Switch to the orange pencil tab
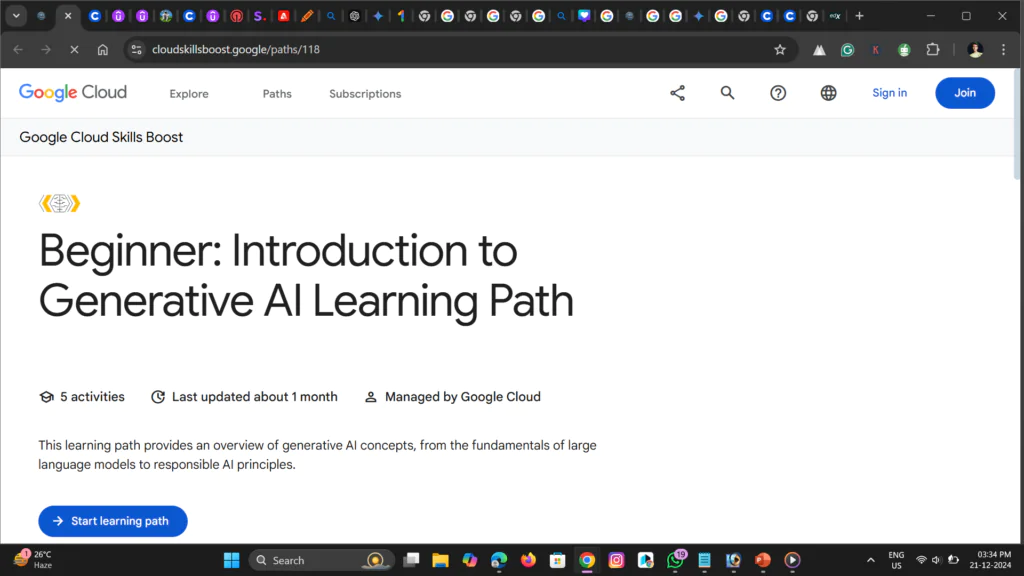Viewport: 1024px width, 576px height. (x=307, y=16)
